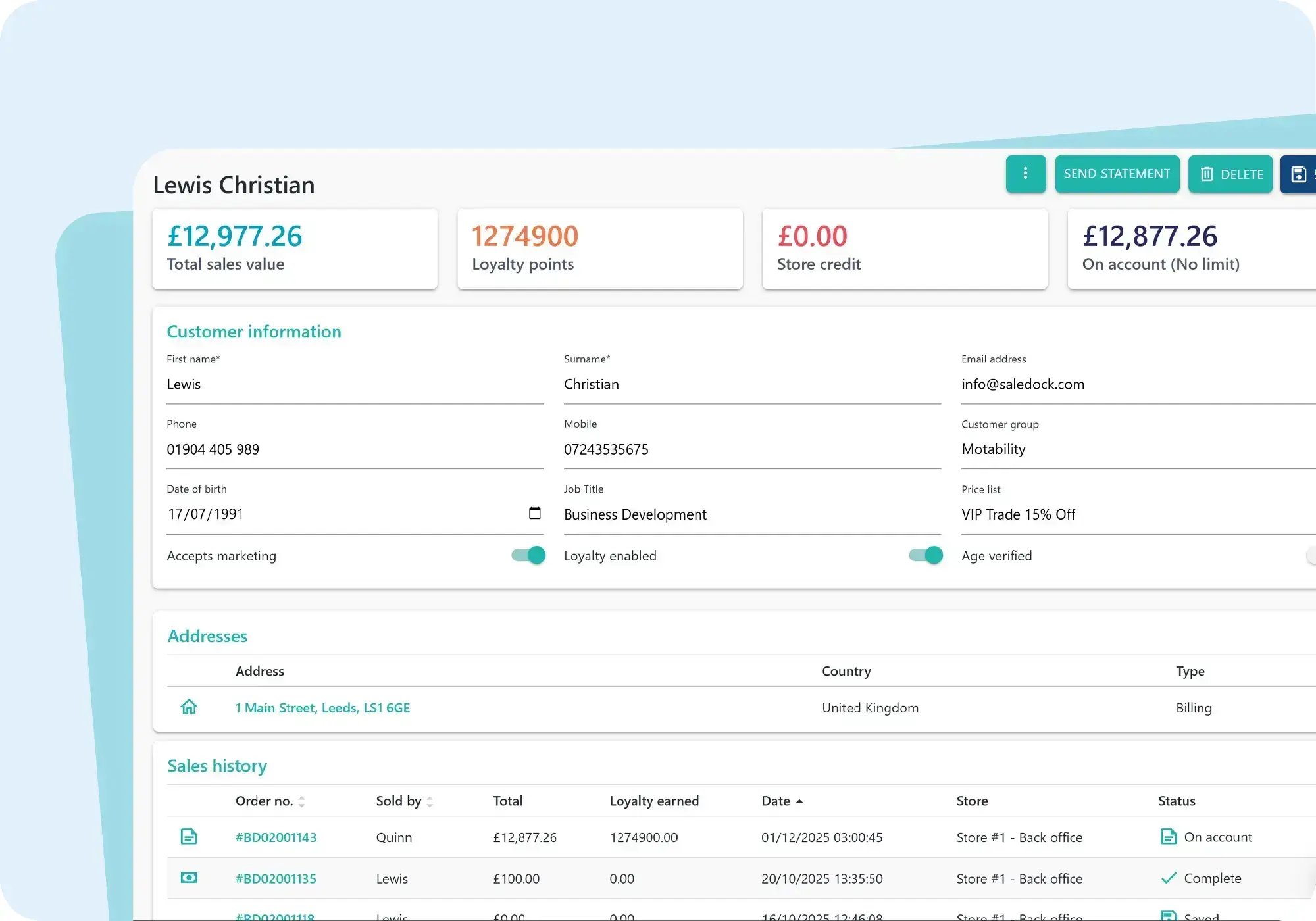Sort sales history by Sold by

click(404, 801)
